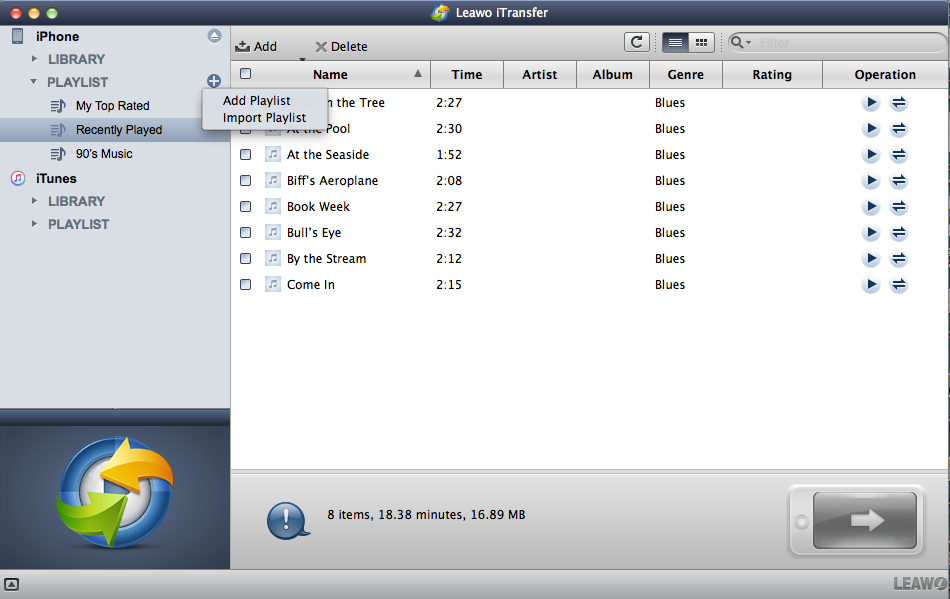Toggle the select-all checkbox in header
This screenshot has height=599, width=950.
[x=246, y=74]
